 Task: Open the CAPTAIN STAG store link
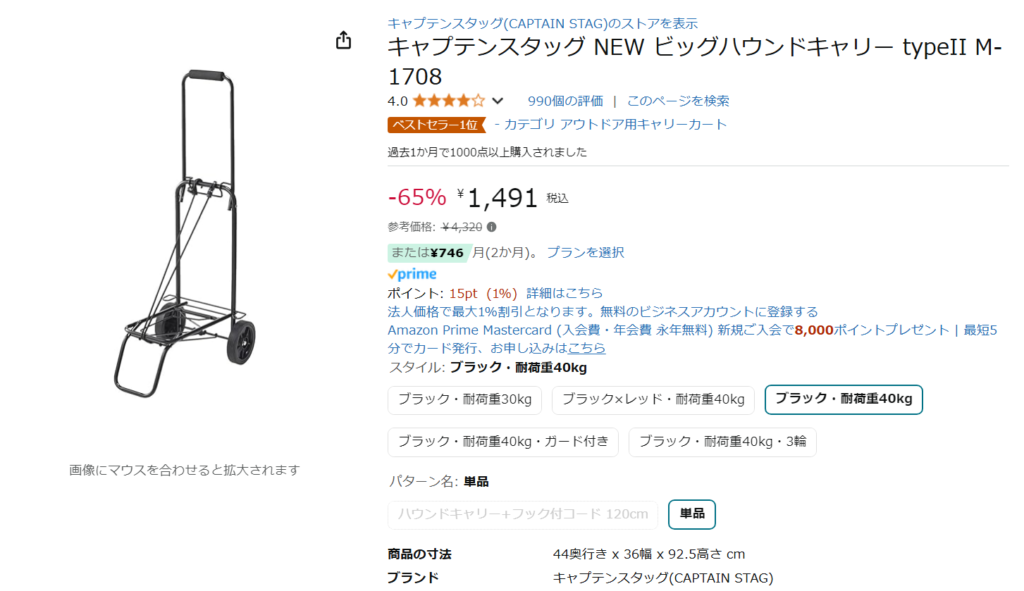click(x=542, y=23)
